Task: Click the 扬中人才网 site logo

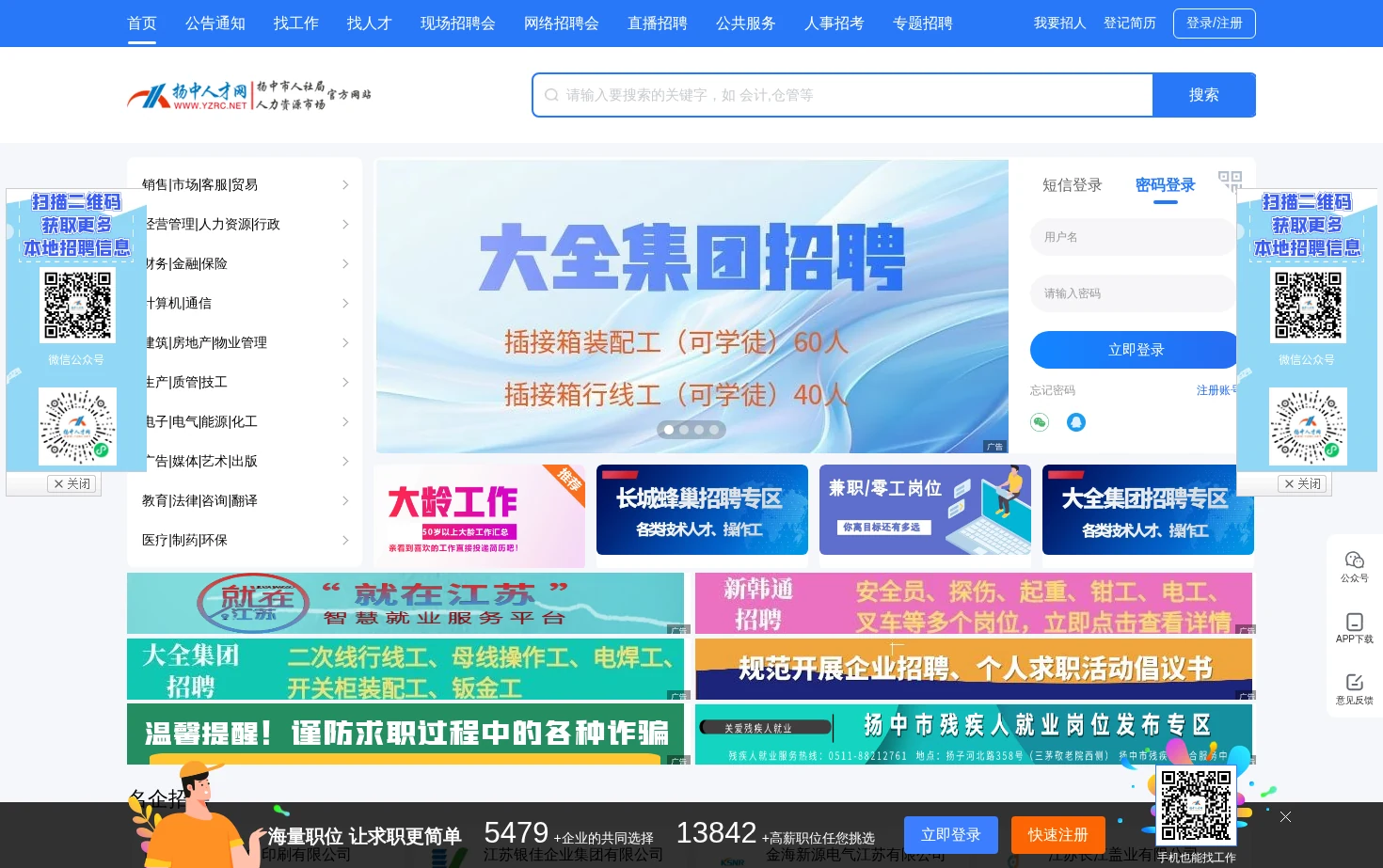Action: [248, 95]
